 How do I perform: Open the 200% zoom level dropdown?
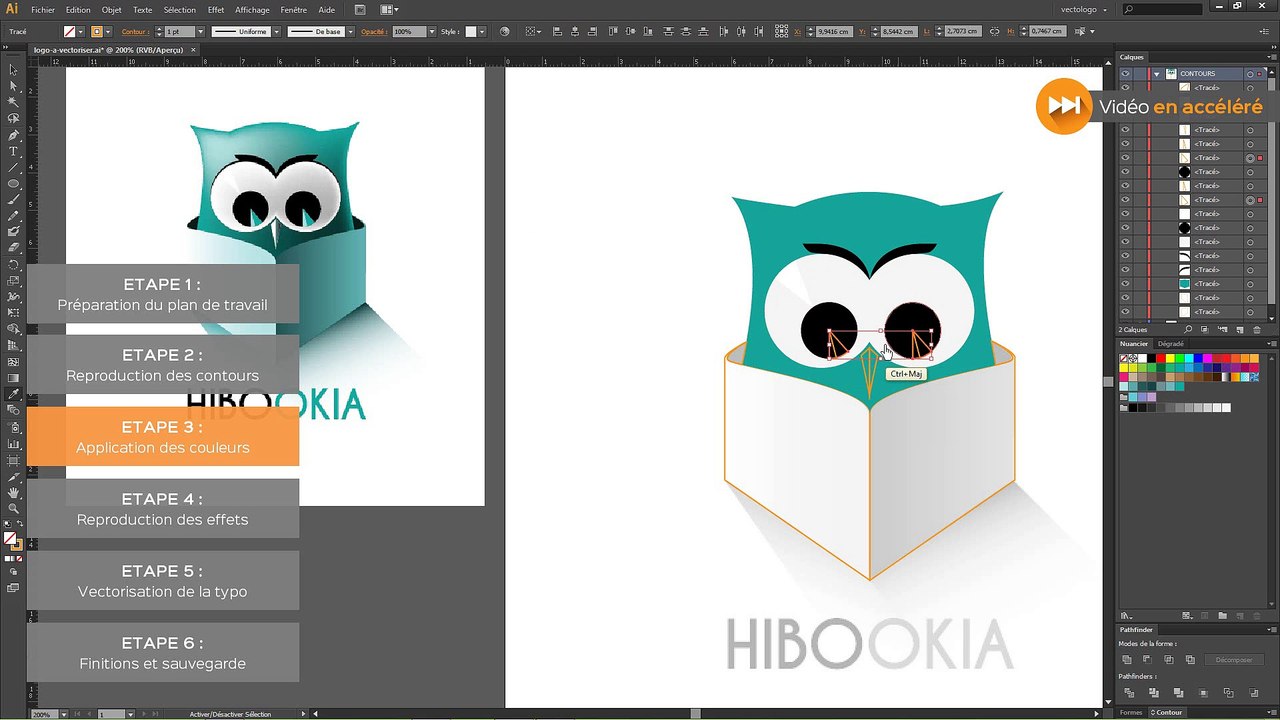point(64,714)
